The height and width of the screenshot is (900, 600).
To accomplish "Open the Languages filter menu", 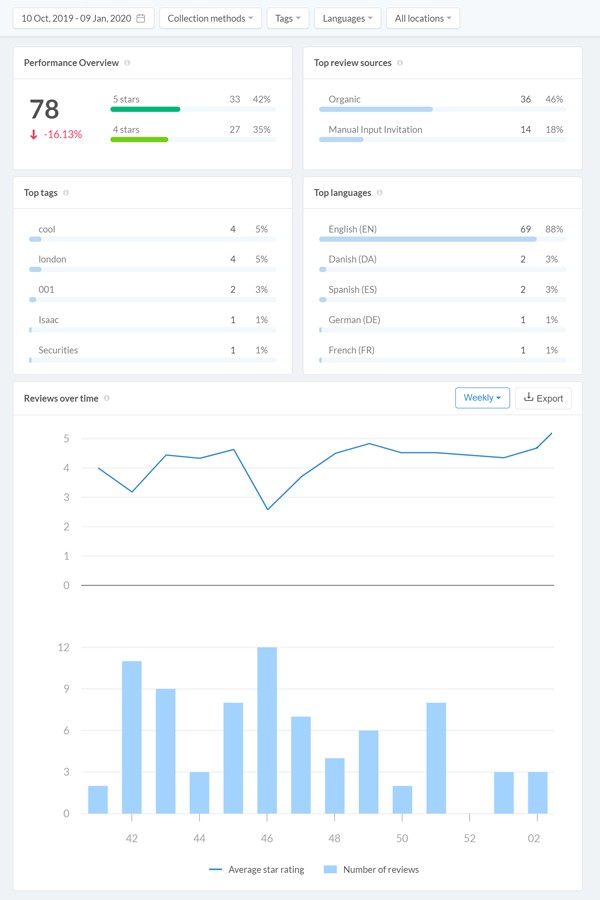I will 347,18.
